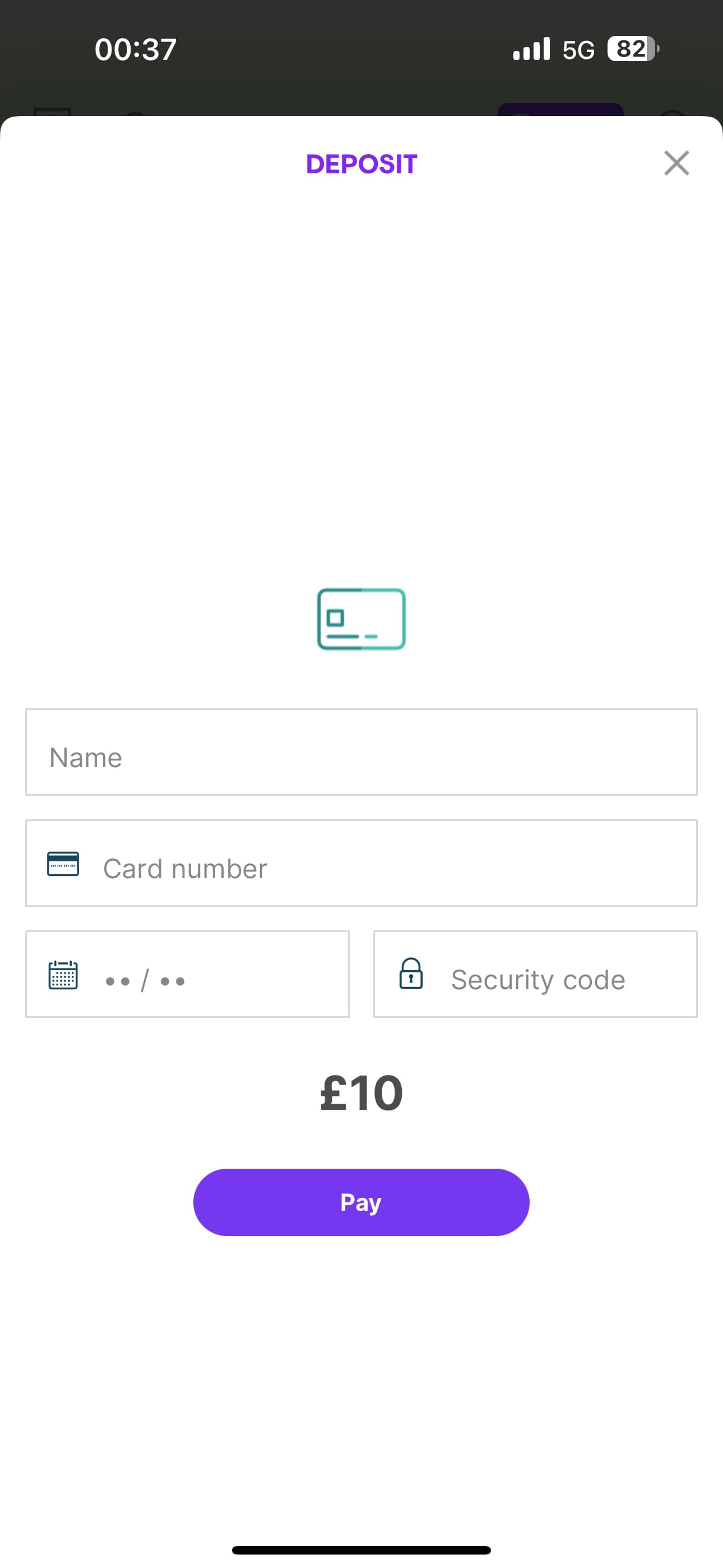723x1568 pixels.
Task: Click the DEPOSIT heading
Action: 361,163
